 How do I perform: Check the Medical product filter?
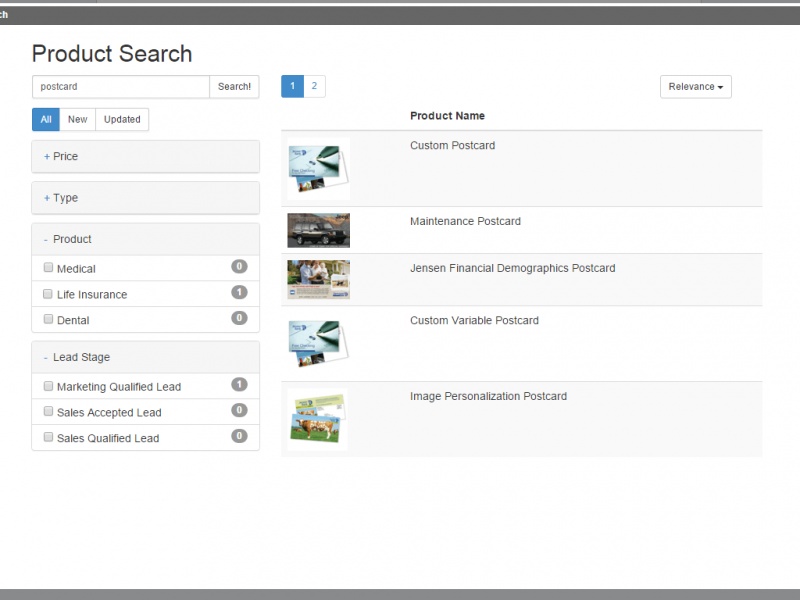48,267
